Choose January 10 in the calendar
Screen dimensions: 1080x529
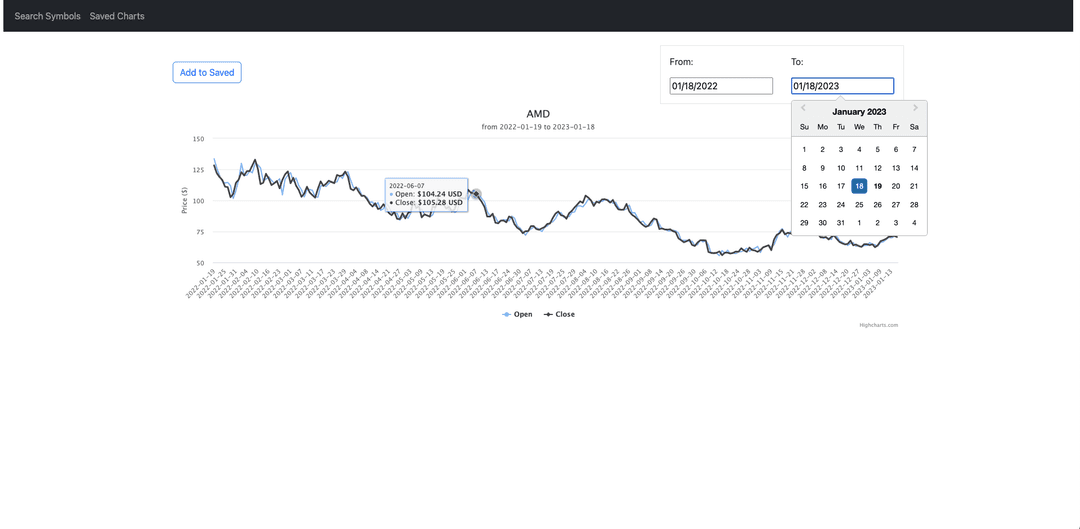click(x=841, y=168)
